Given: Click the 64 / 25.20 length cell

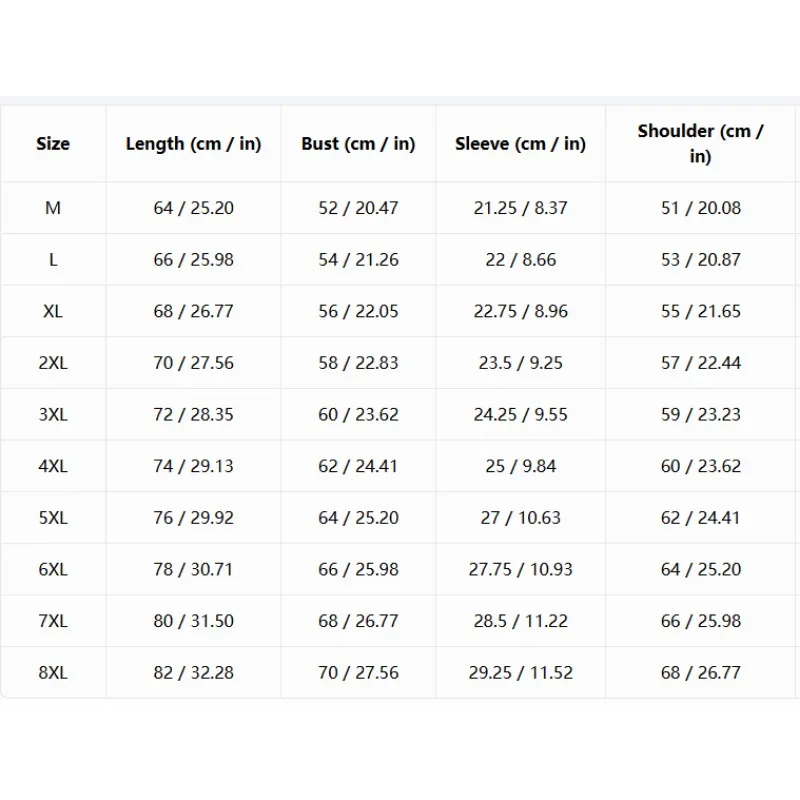Looking at the screenshot, I should point(193,208).
